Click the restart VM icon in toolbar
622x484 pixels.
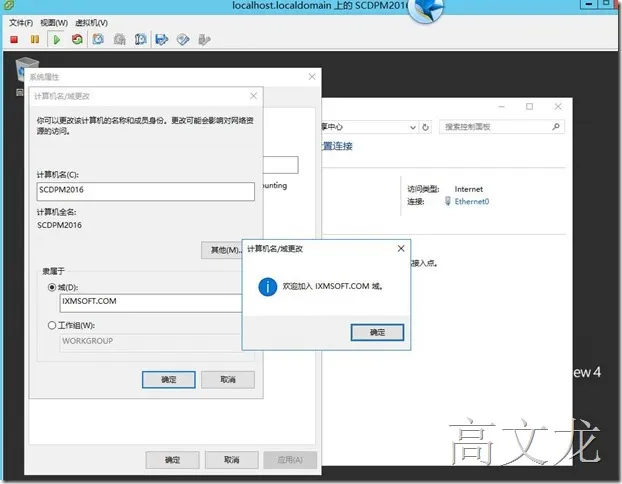point(77,39)
